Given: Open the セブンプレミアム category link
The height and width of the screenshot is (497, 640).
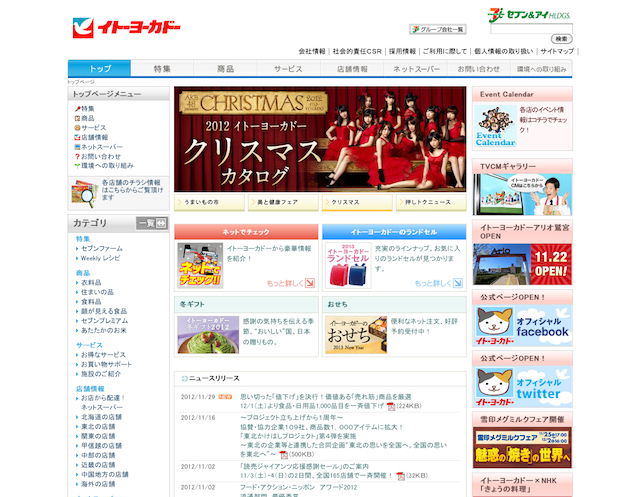Looking at the screenshot, I should pyautogui.click(x=104, y=321).
